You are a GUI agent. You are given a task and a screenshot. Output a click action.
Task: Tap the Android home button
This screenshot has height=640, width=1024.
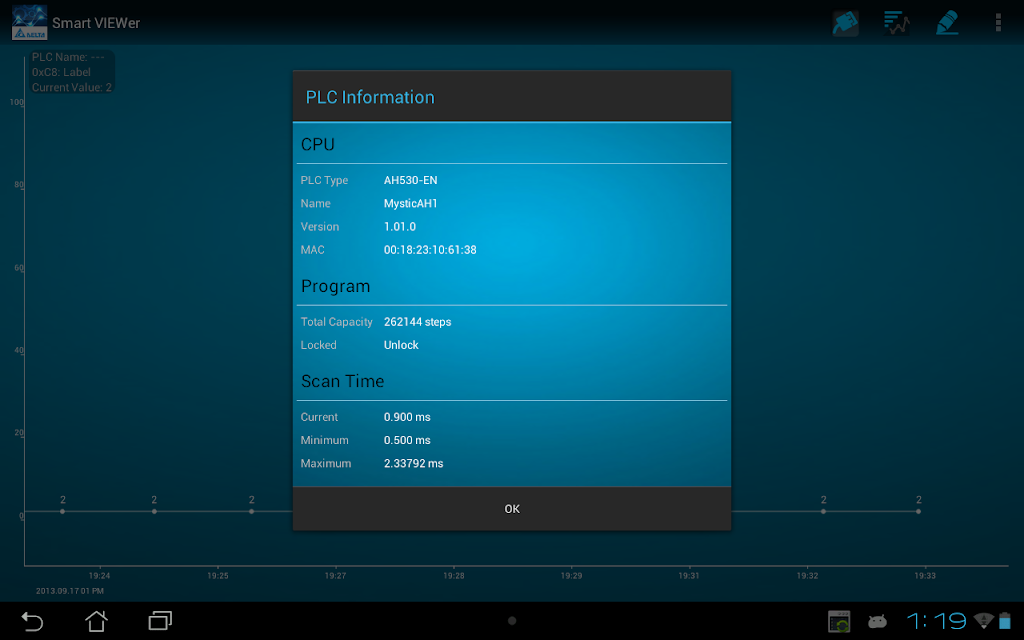pos(96,621)
